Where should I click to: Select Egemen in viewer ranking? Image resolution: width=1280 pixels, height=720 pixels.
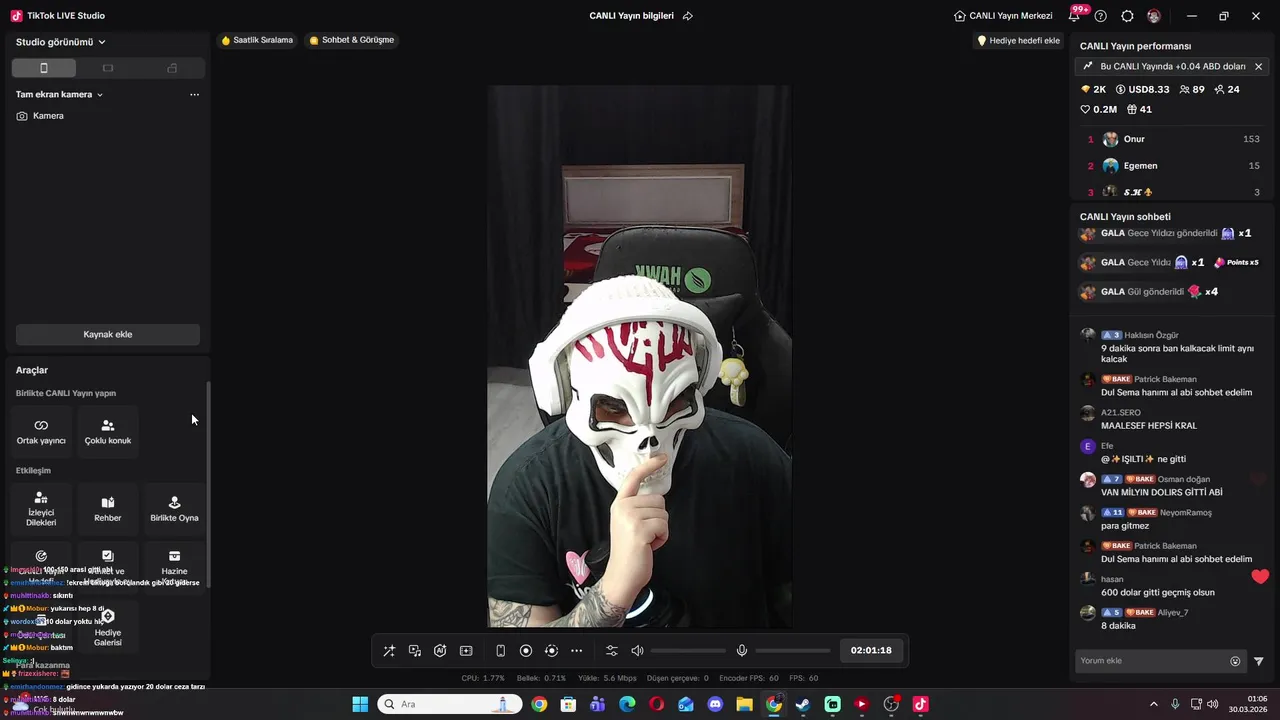[1171, 166]
